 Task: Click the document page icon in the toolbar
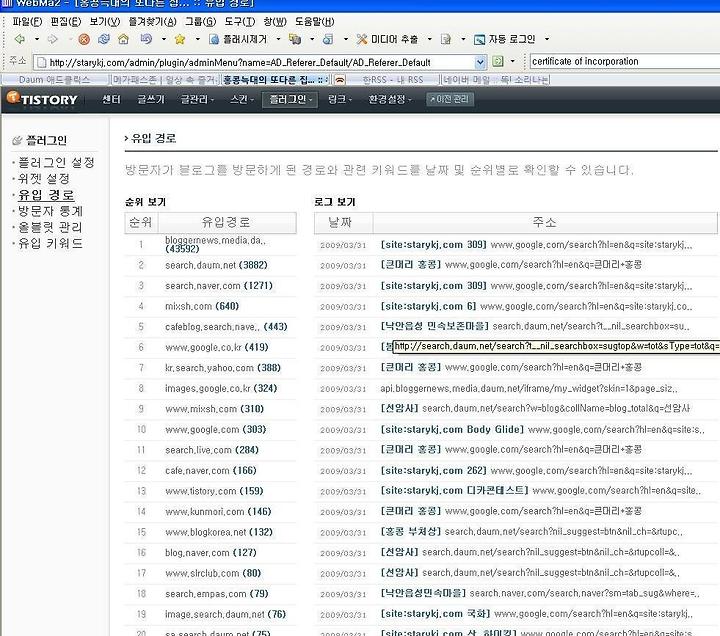[x=446, y=39]
